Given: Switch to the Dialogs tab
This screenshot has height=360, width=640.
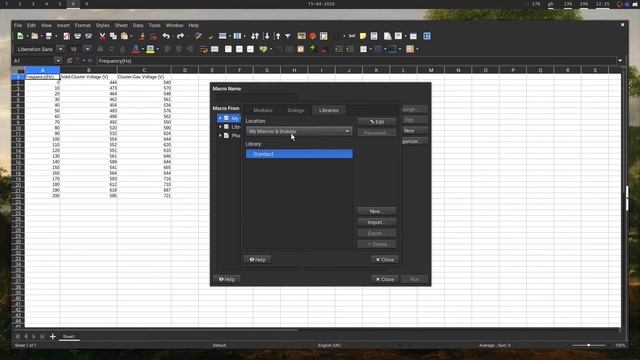Looking at the screenshot, I should click(x=296, y=110).
